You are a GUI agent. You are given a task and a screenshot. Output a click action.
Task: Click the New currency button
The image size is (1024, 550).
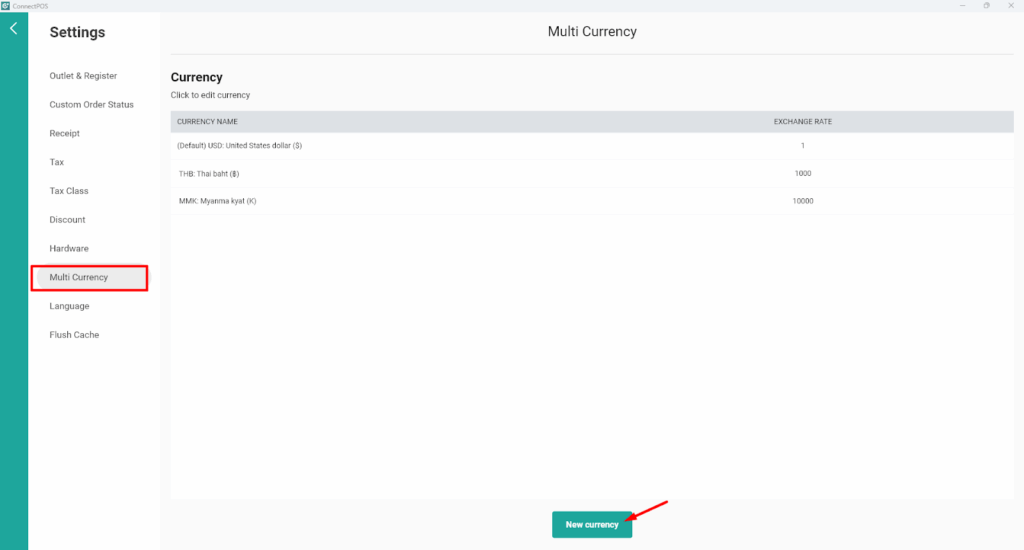[592, 525]
